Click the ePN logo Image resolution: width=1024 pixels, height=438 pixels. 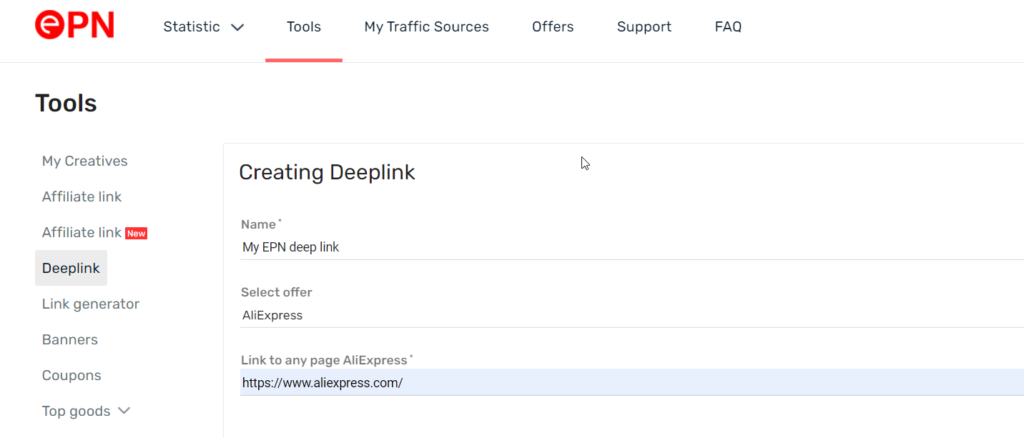pyautogui.click(x=74, y=26)
